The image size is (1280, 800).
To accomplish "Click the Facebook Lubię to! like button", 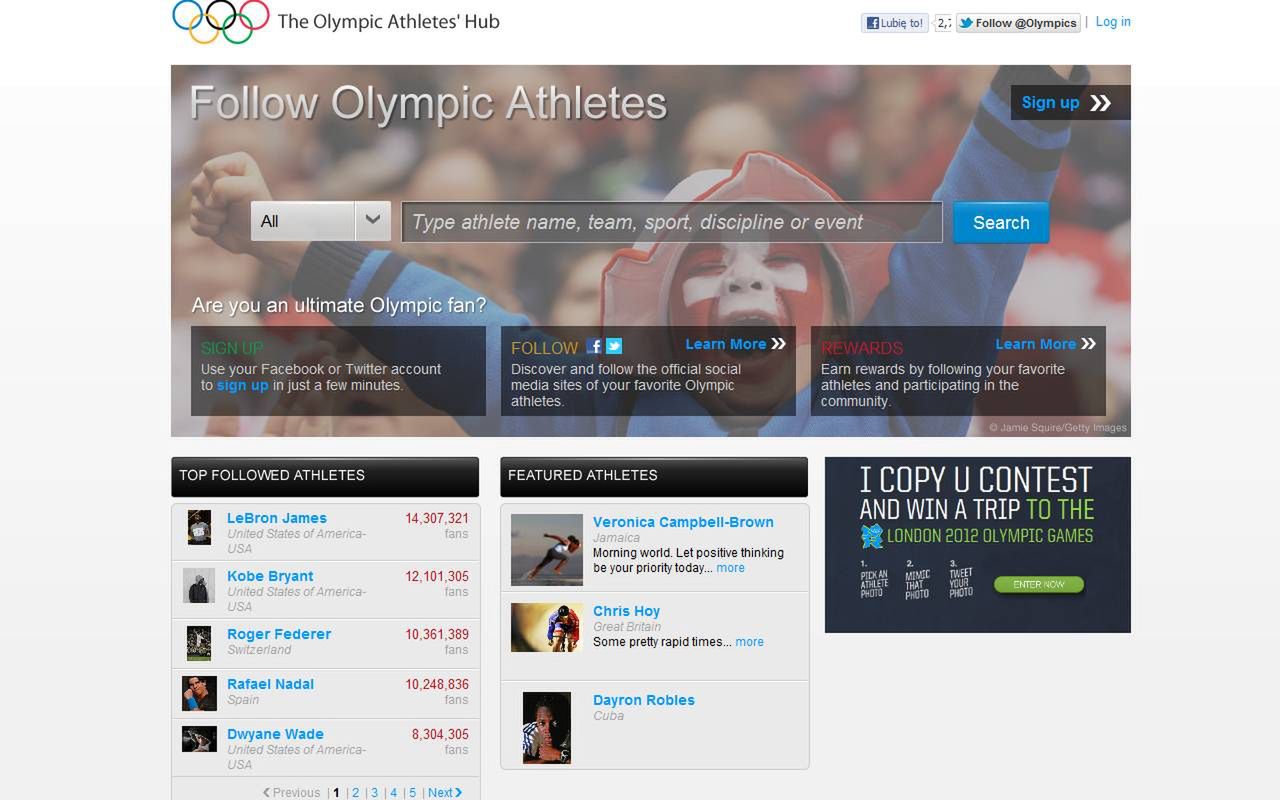I will coord(895,23).
